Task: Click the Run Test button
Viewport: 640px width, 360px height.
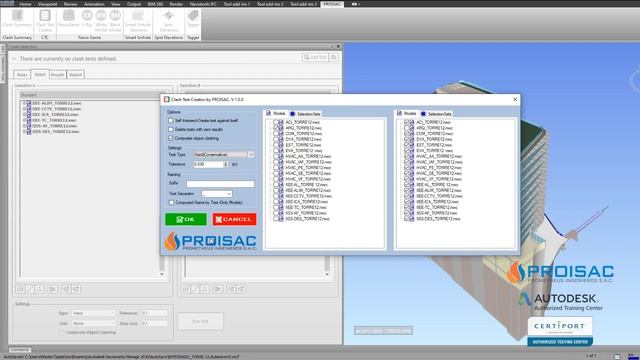Action: pos(200,322)
